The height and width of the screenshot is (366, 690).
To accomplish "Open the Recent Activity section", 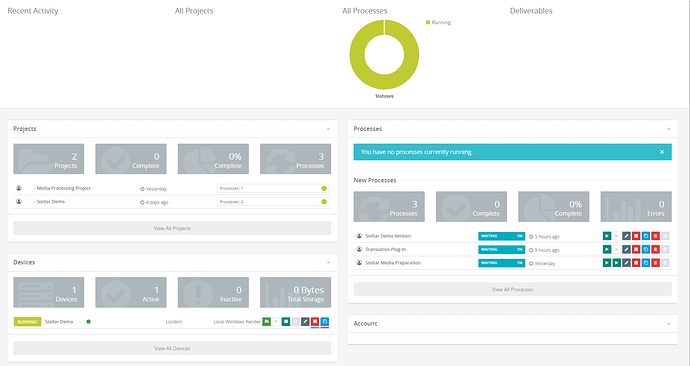I will [33, 11].
